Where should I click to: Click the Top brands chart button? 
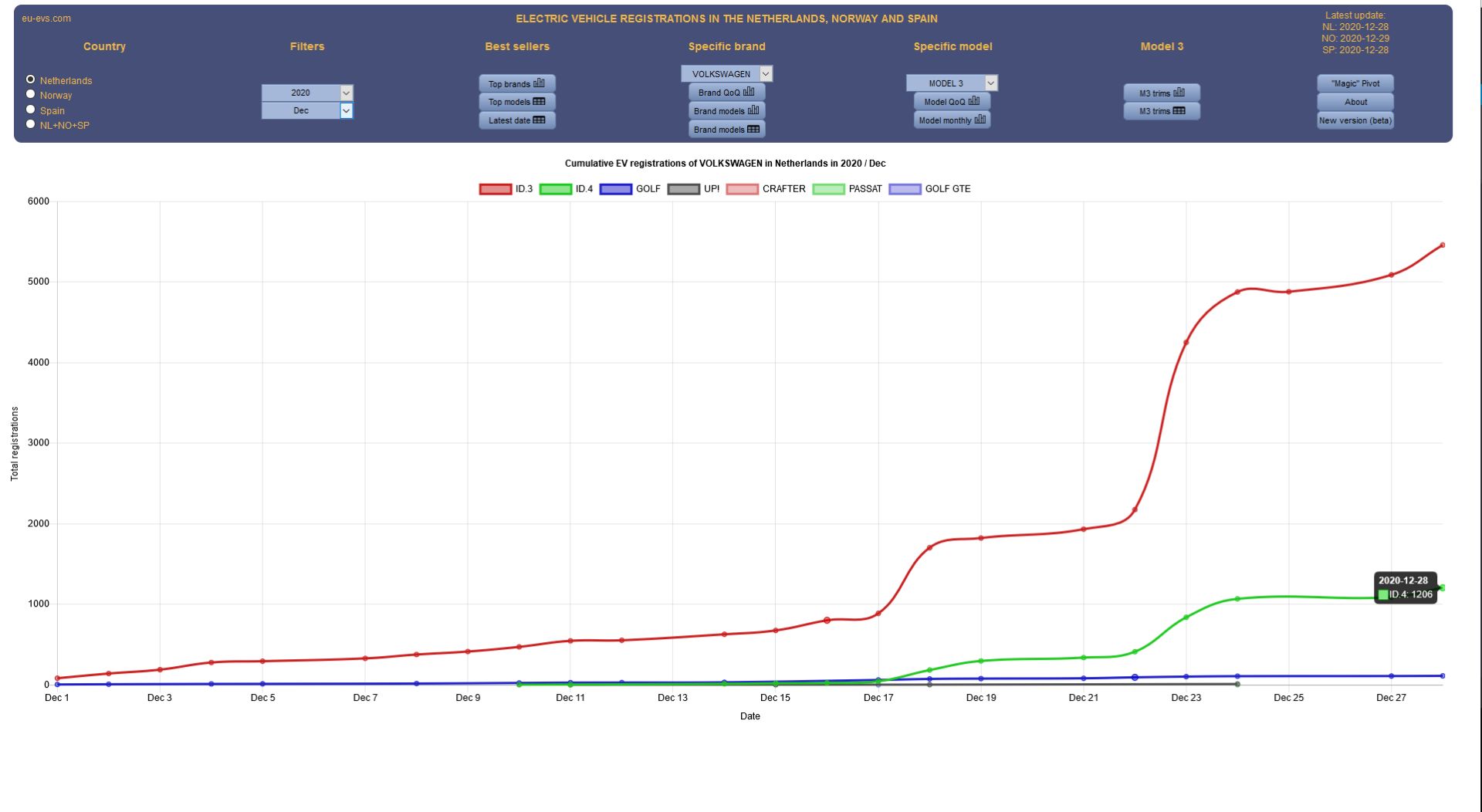517,83
